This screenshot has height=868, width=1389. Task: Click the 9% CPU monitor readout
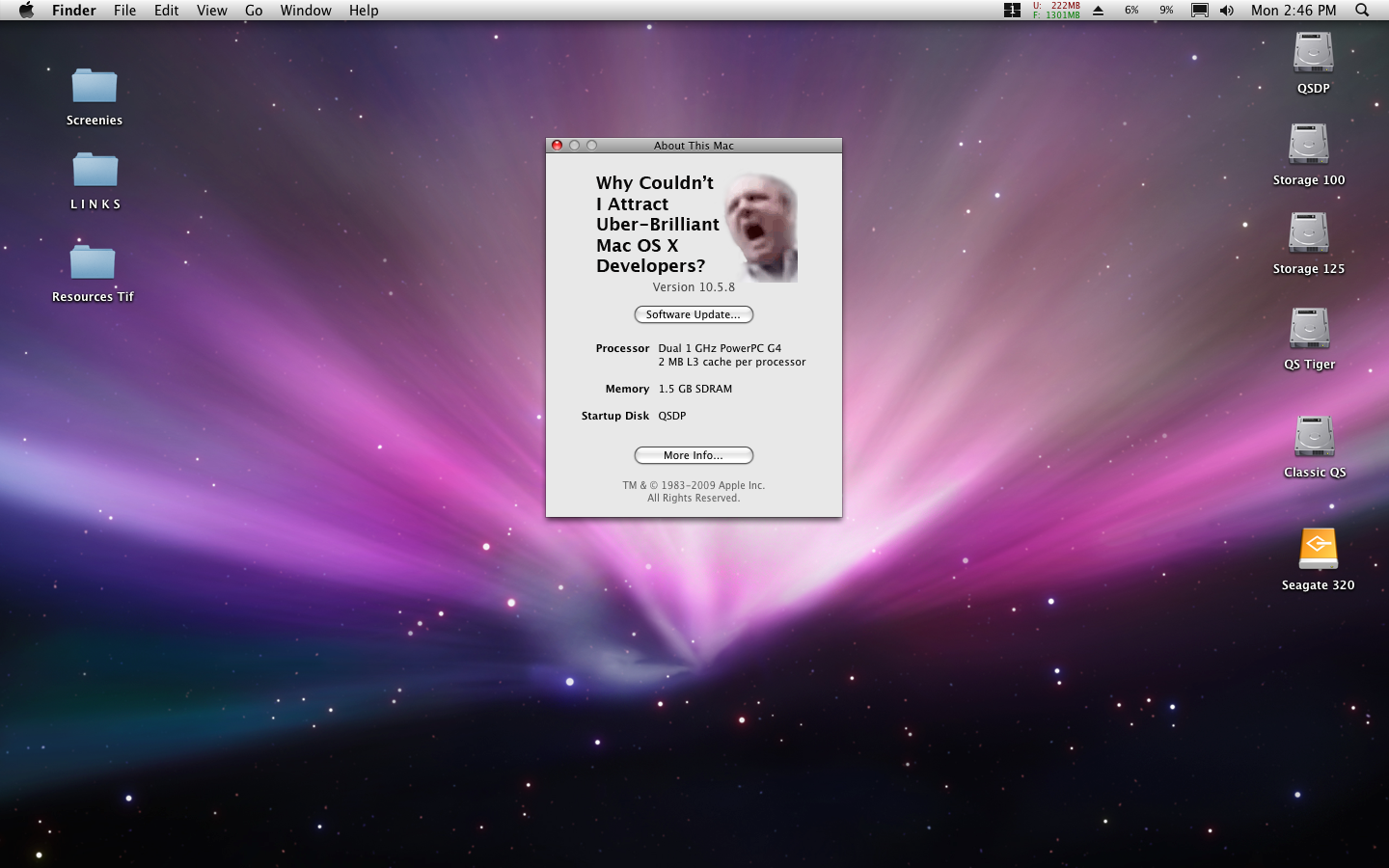coord(1166,11)
